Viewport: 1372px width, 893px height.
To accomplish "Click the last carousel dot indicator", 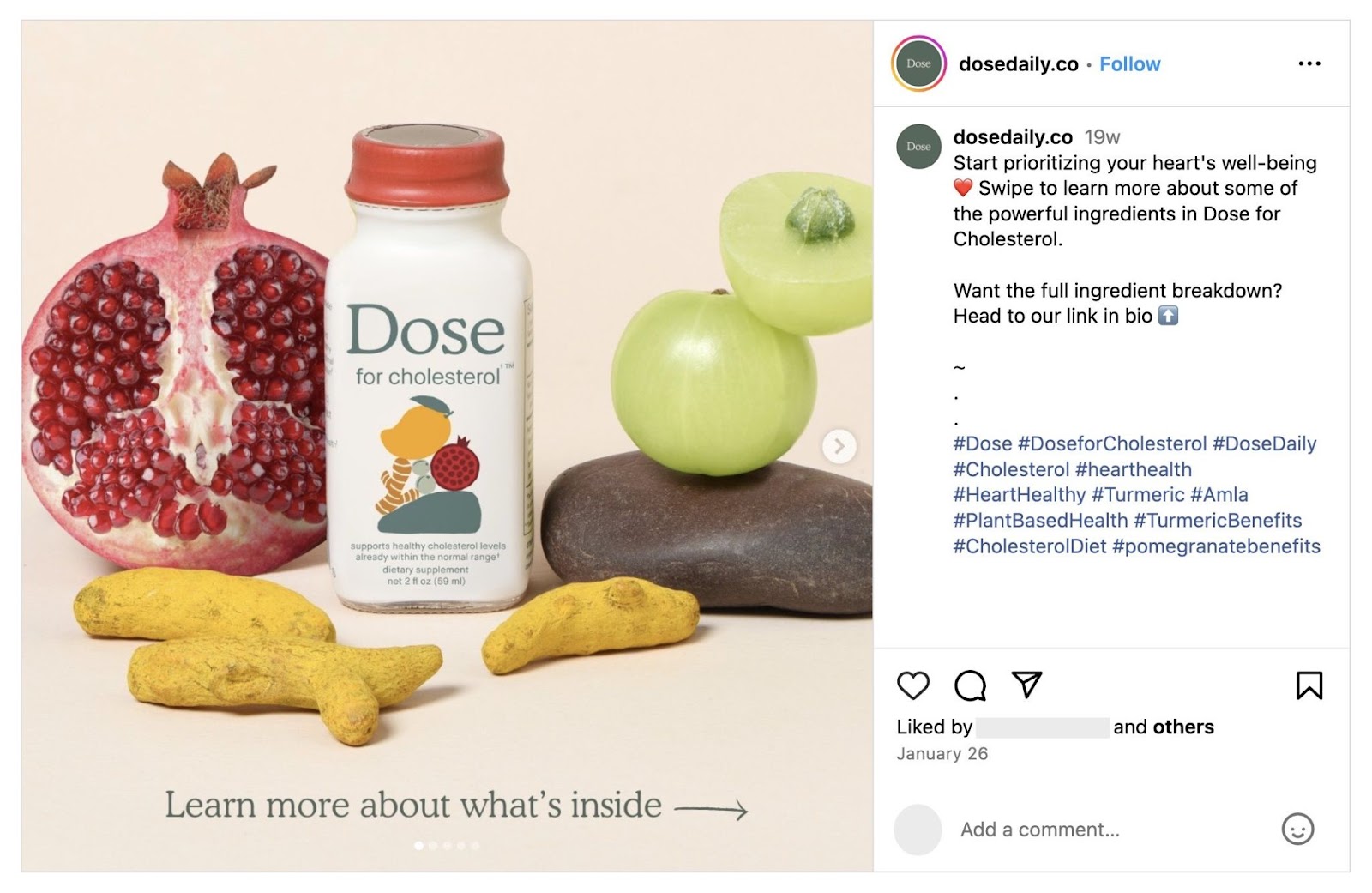I will point(475,845).
